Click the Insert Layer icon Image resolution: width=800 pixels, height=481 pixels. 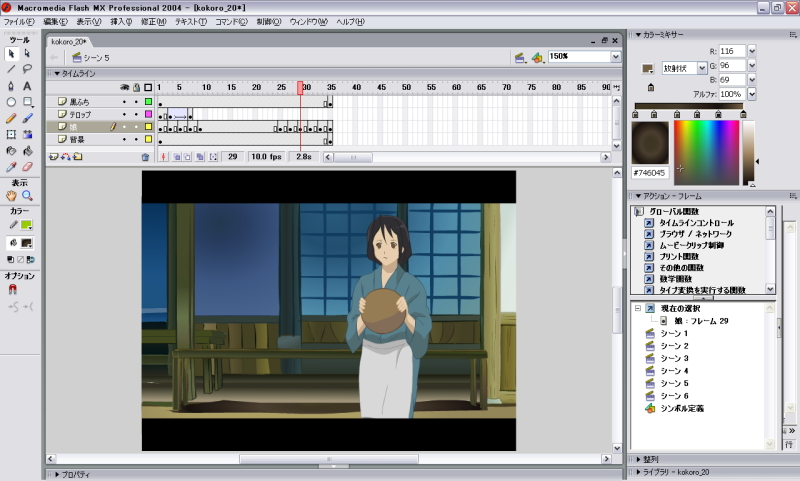click(x=53, y=157)
